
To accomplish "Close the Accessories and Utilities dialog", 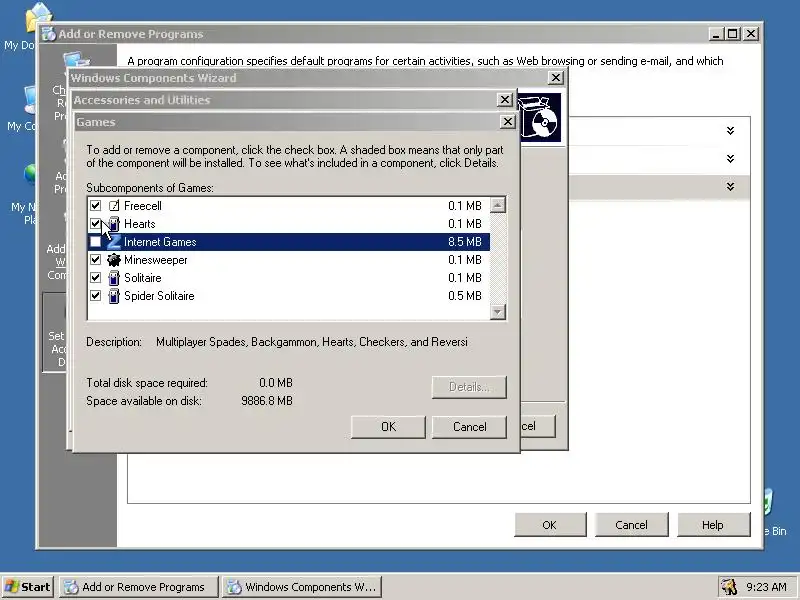I will pos(505,99).
